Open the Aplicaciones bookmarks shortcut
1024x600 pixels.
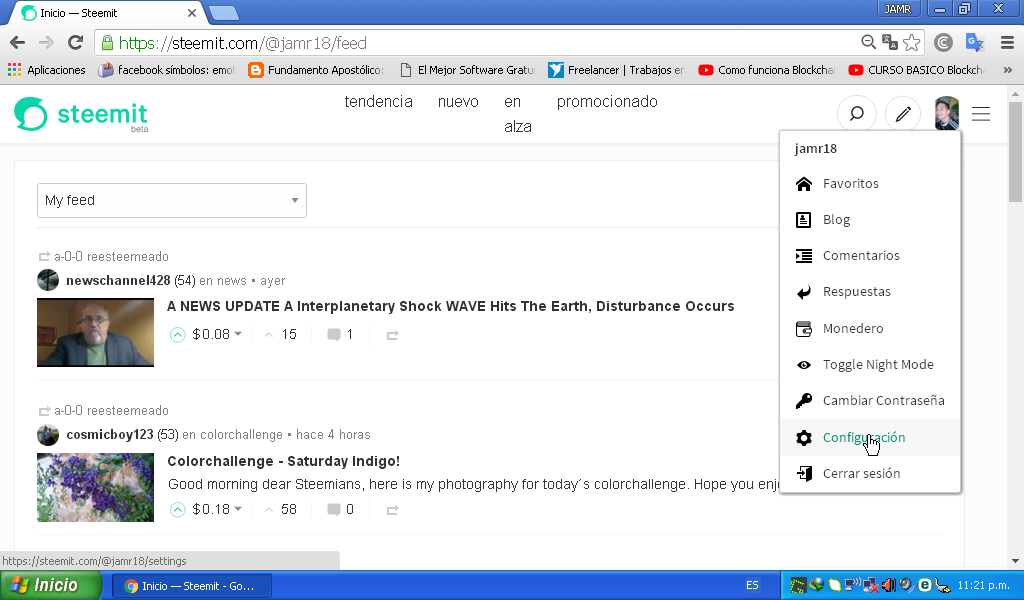pyautogui.click(x=46, y=70)
